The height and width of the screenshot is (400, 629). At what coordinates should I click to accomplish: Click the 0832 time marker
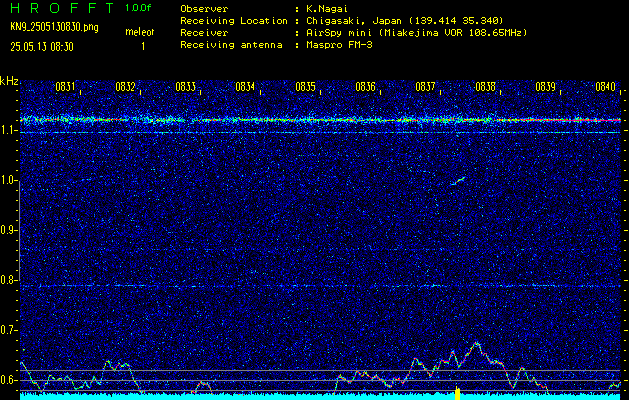pos(125,86)
